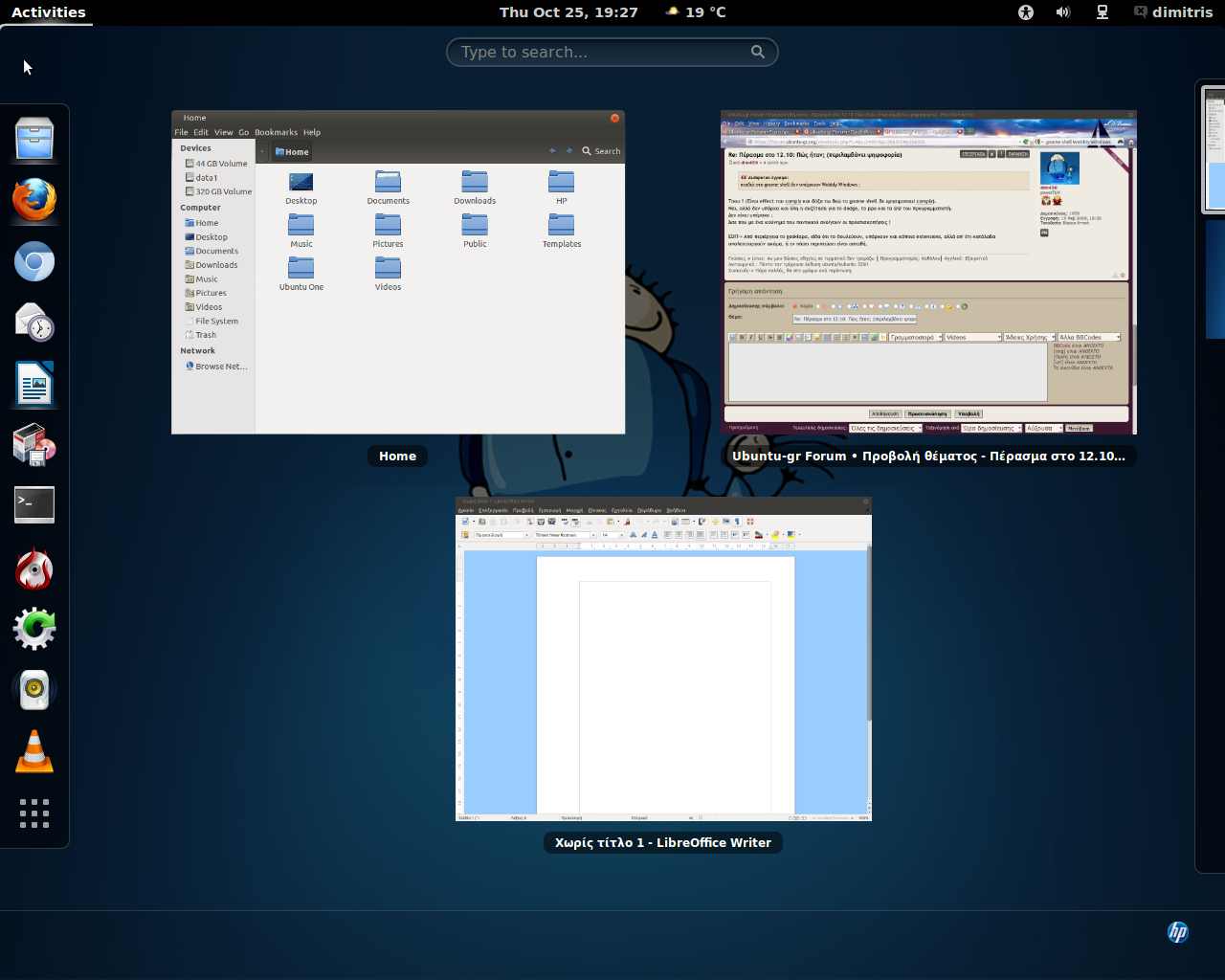Open the accessibility menu in top bar
Screen dimensions: 1225x980
point(1026,12)
